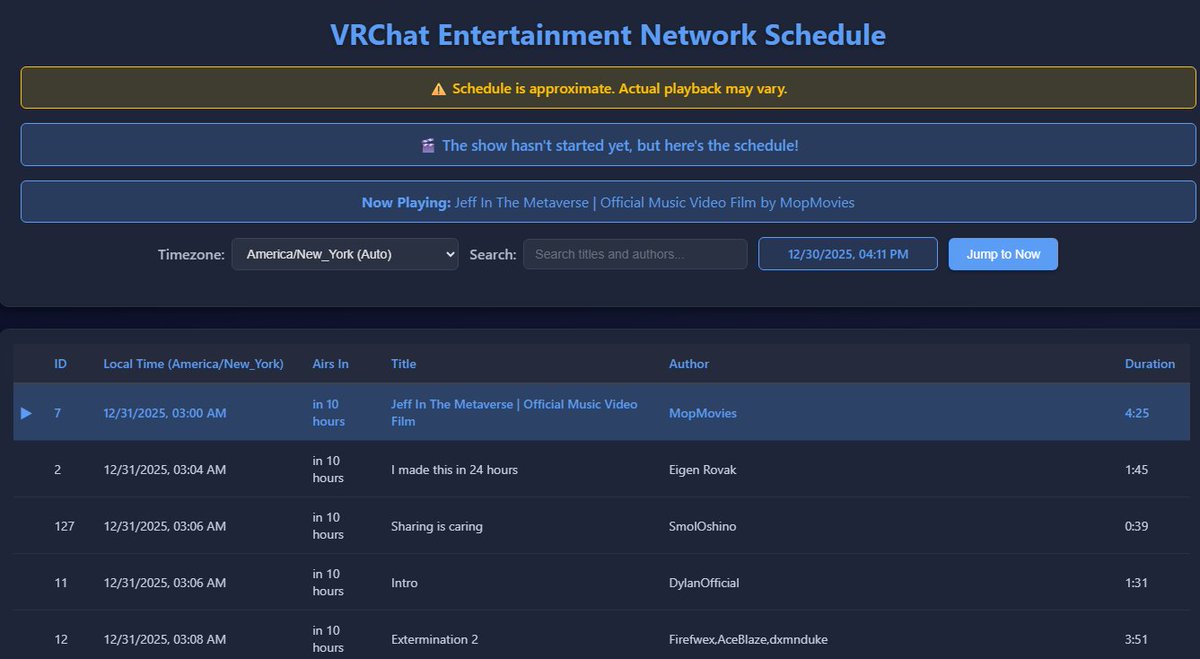Click the 12/31/2025, 03:04 AM time cell
Image resolution: width=1200 pixels, height=659 pixels.
click(x=165, y=470)
